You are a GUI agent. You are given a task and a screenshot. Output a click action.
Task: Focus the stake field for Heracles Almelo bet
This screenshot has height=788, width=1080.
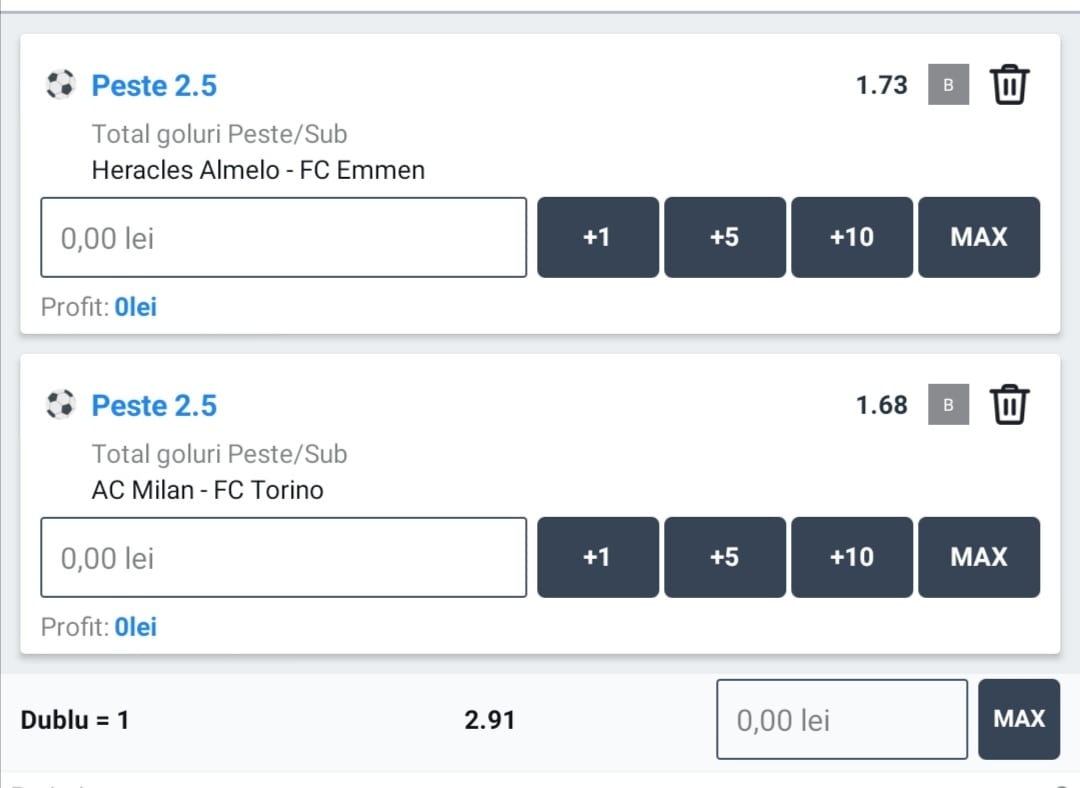click(x=284, y=238)
